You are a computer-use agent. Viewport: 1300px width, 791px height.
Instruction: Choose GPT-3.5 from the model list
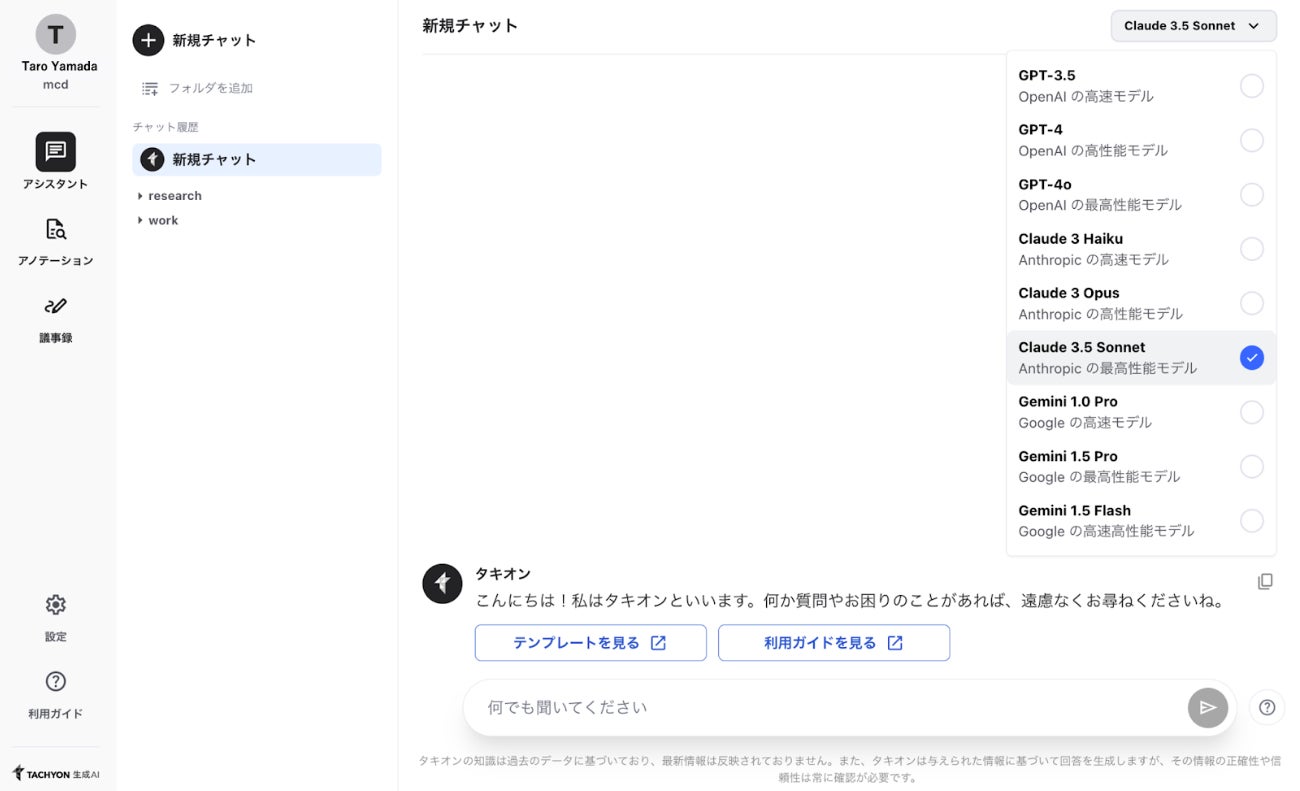[x=1141, y=86]
